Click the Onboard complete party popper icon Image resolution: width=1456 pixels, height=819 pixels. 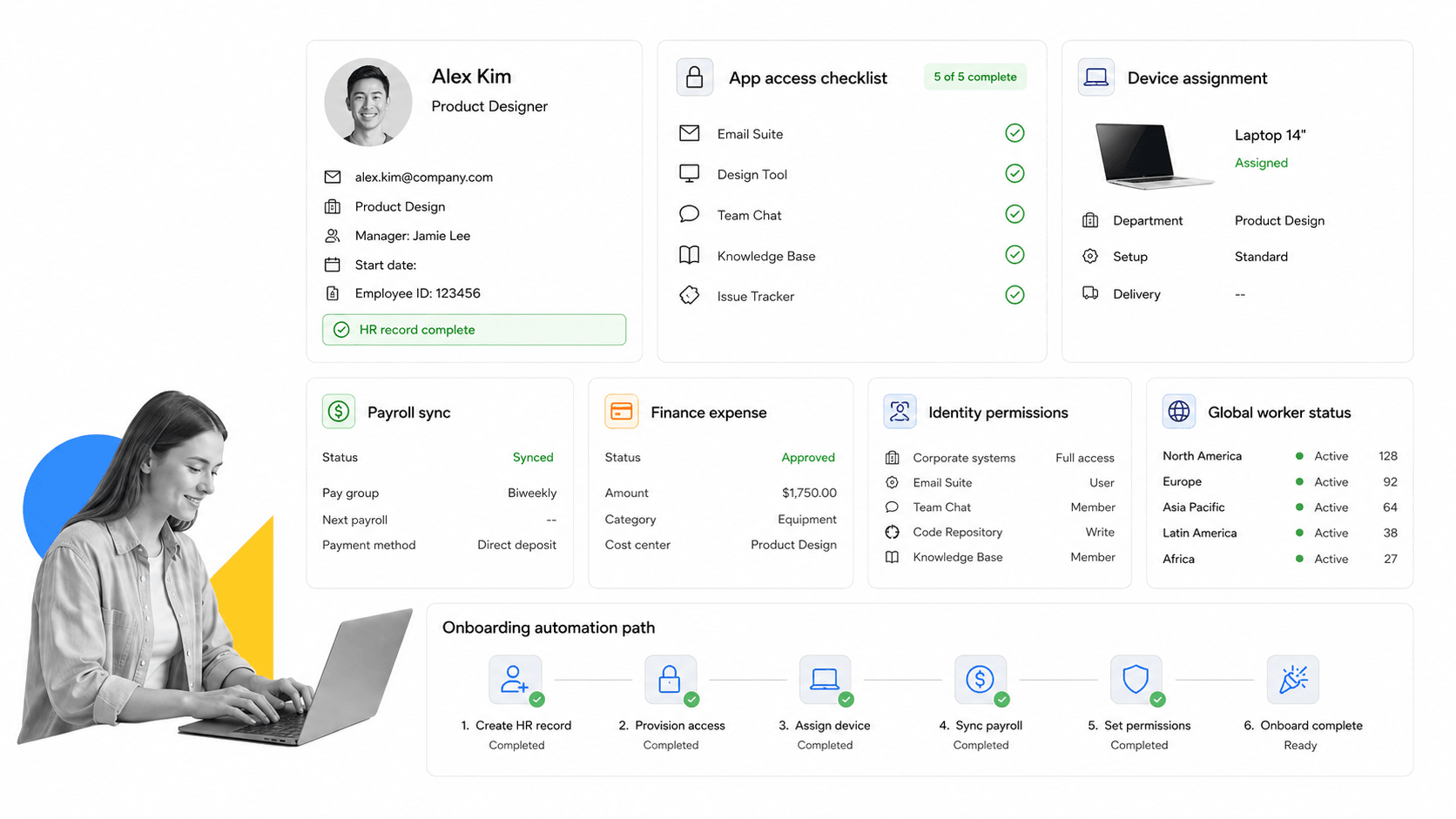[1293, 680]
